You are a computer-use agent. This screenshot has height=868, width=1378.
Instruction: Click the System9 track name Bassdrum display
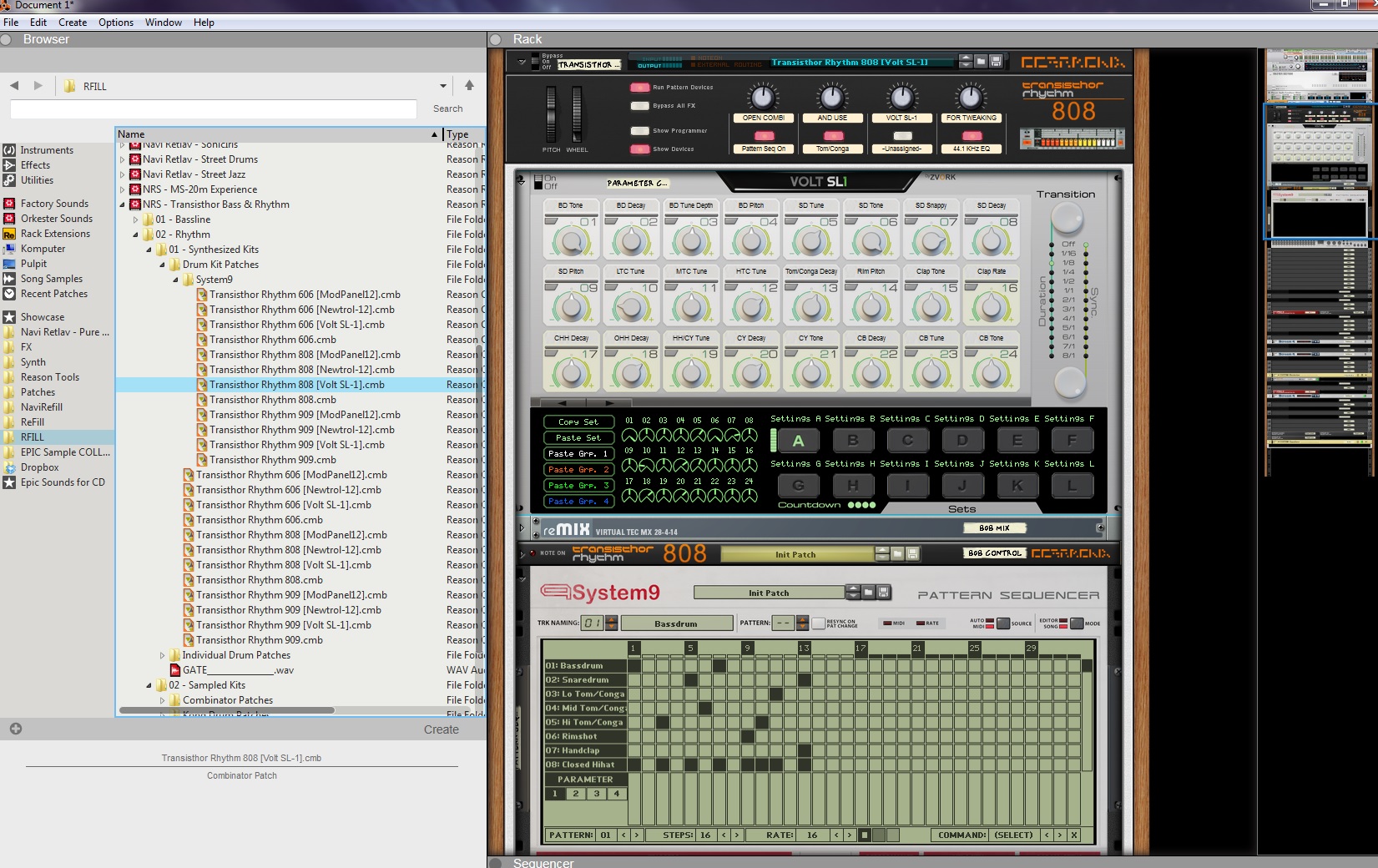tap(676, 623)
